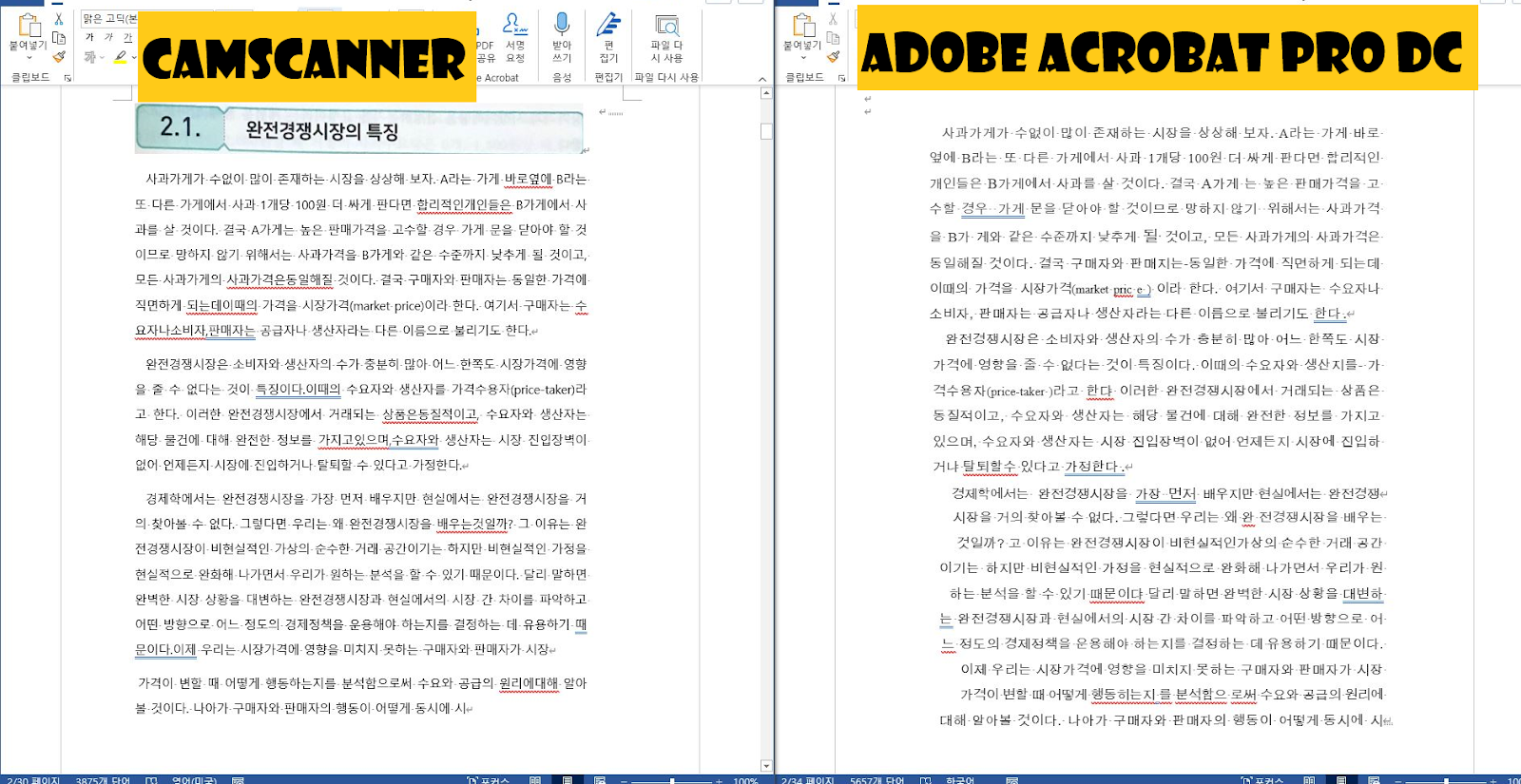Image resolution: width=1521 pixels, height=784 pixels.
Task: Click underlined '바로옆에' word in left document
Action: [528, 179]
